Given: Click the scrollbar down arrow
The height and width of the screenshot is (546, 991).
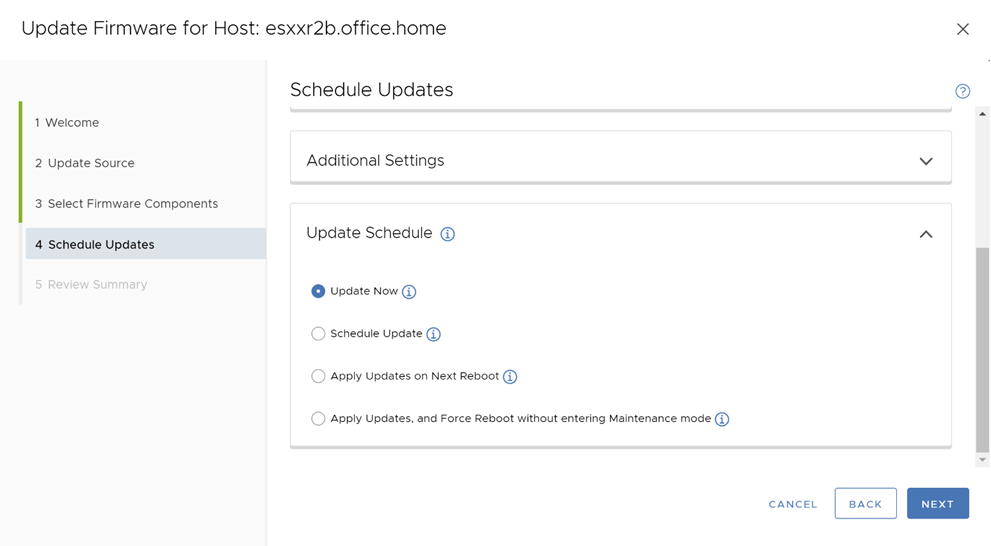Looking at the screenshot, I should 982,460.
